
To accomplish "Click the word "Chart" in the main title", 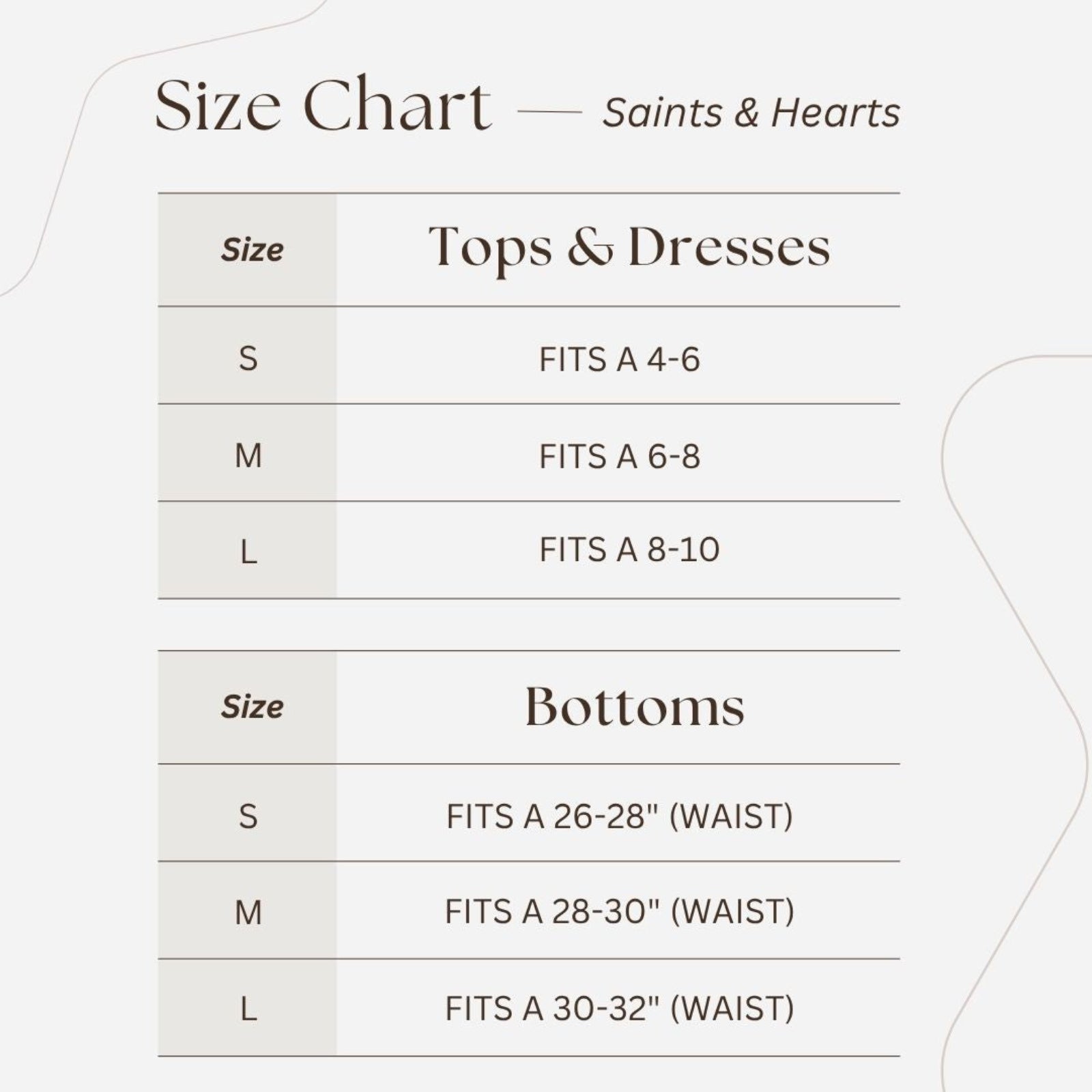I will tap(397, 106).
